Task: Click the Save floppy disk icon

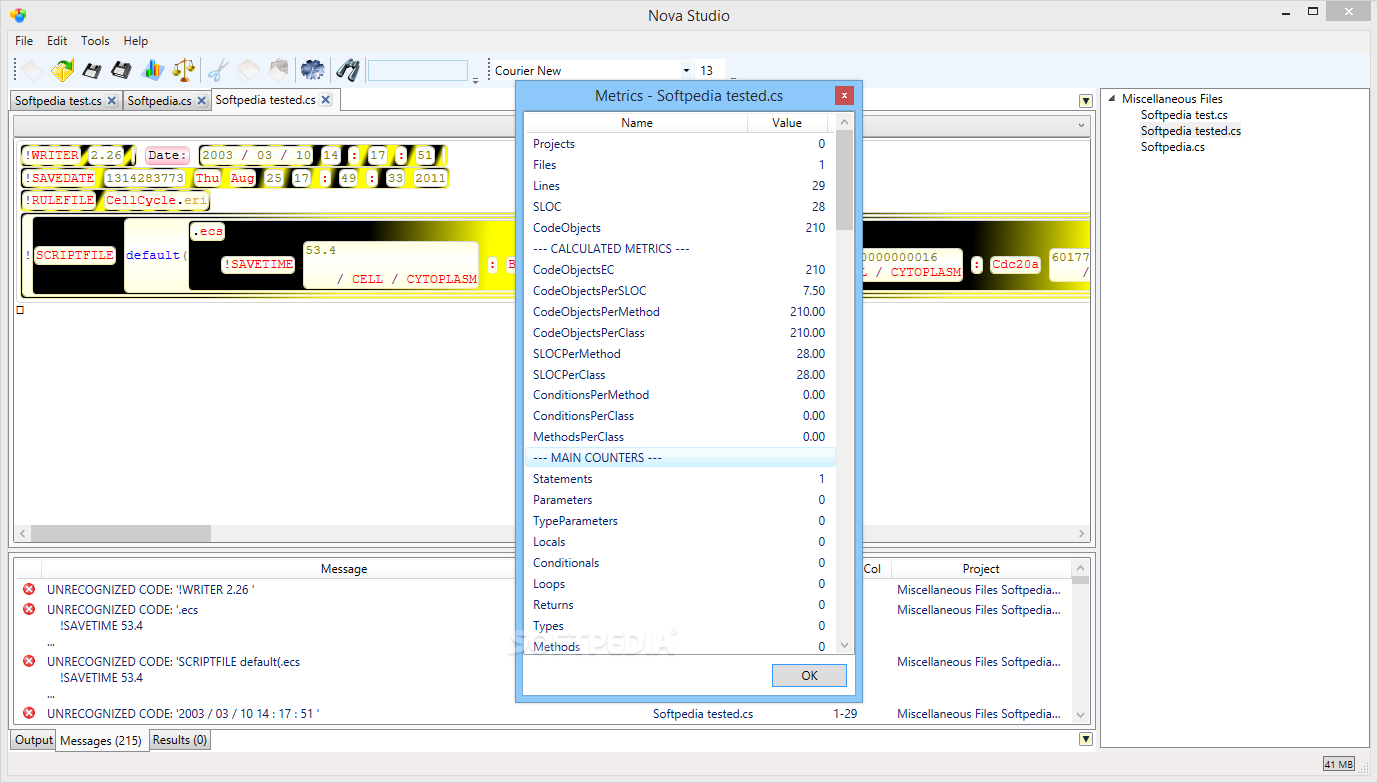Action: (92, 70)
